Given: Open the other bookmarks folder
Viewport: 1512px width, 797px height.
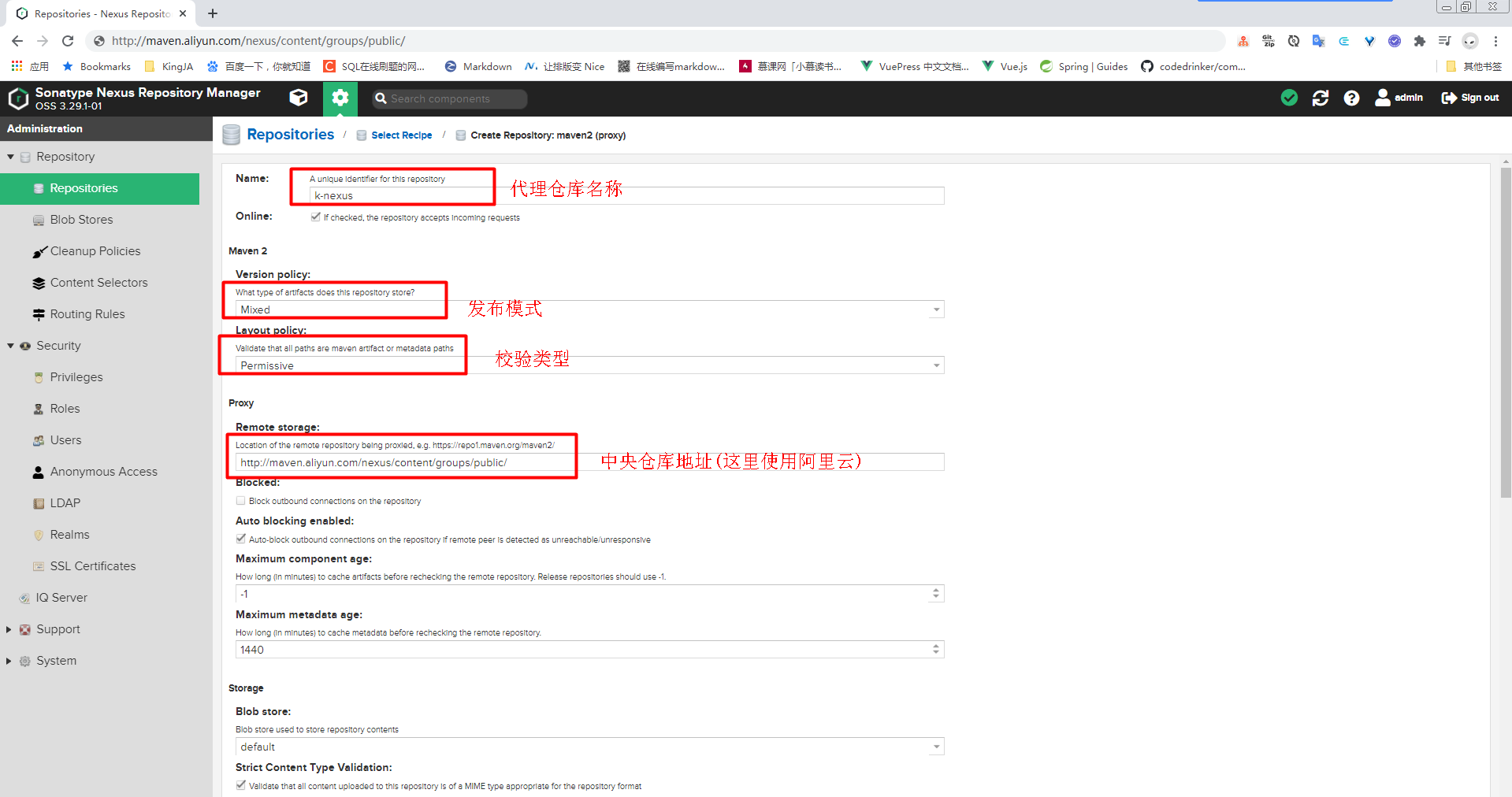Looking at the screenshot, I should click(x=1473, y=66).
